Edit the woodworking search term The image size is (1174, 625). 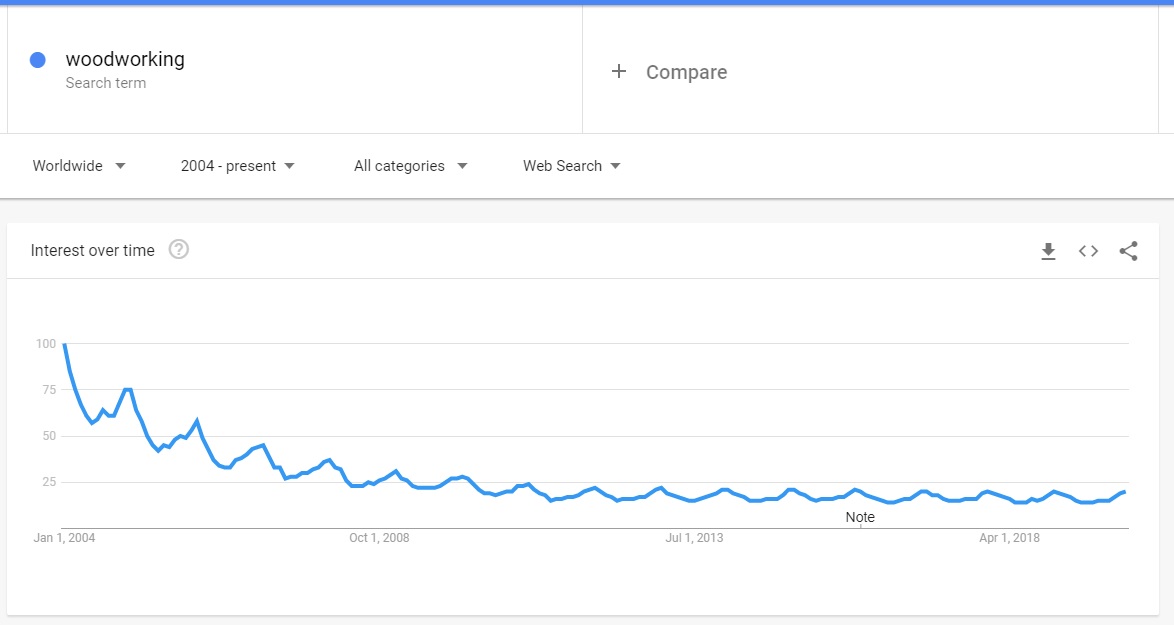(125, 59)
